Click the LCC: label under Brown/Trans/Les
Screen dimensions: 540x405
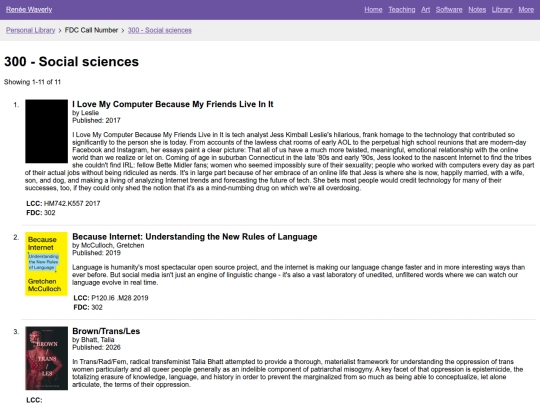click(x=34, y=400)
